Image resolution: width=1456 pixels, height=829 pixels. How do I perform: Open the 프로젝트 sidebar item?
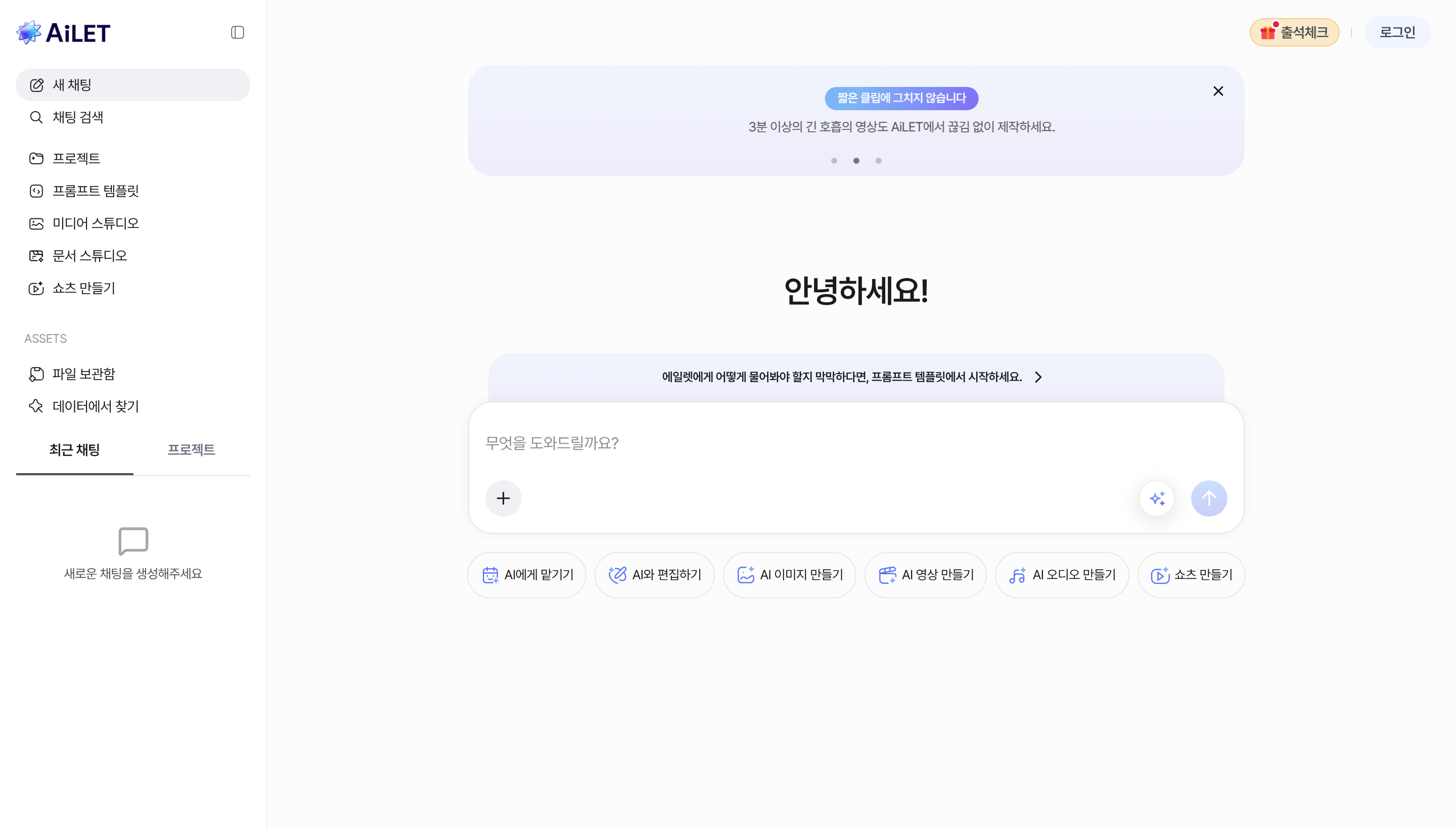coord(132,158)
